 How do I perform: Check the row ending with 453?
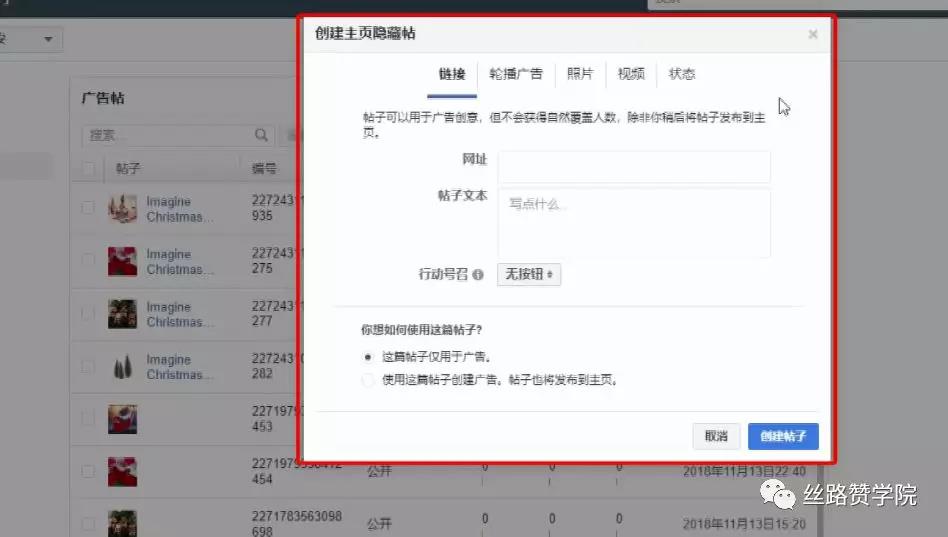point(88,418)
